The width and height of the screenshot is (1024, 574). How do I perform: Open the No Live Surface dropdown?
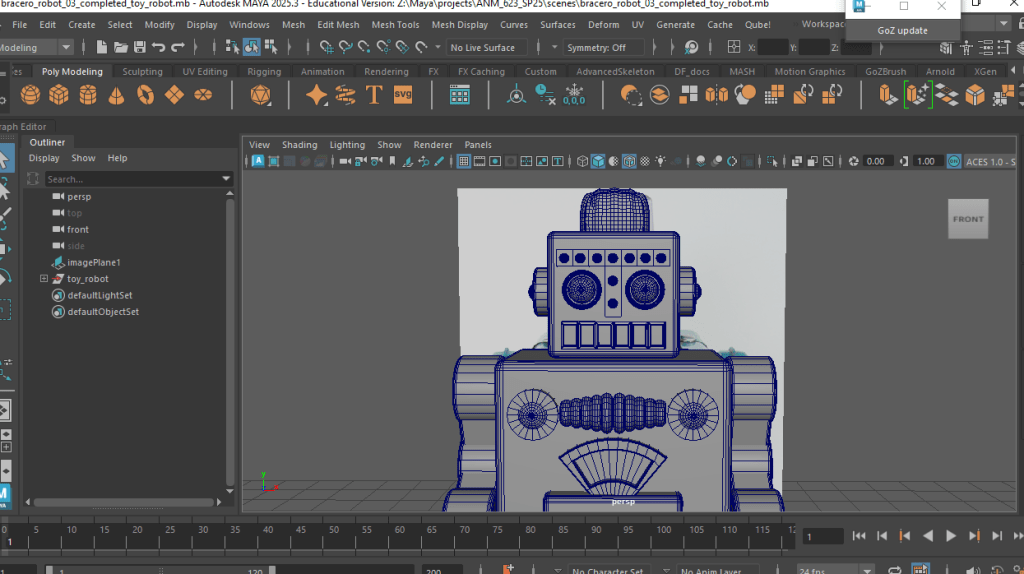coord(483,47)
